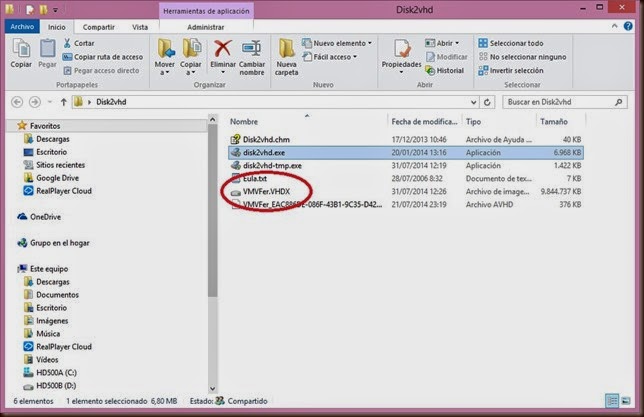
Task: Switch to details view icon in status bar
Action: [612, 401]
